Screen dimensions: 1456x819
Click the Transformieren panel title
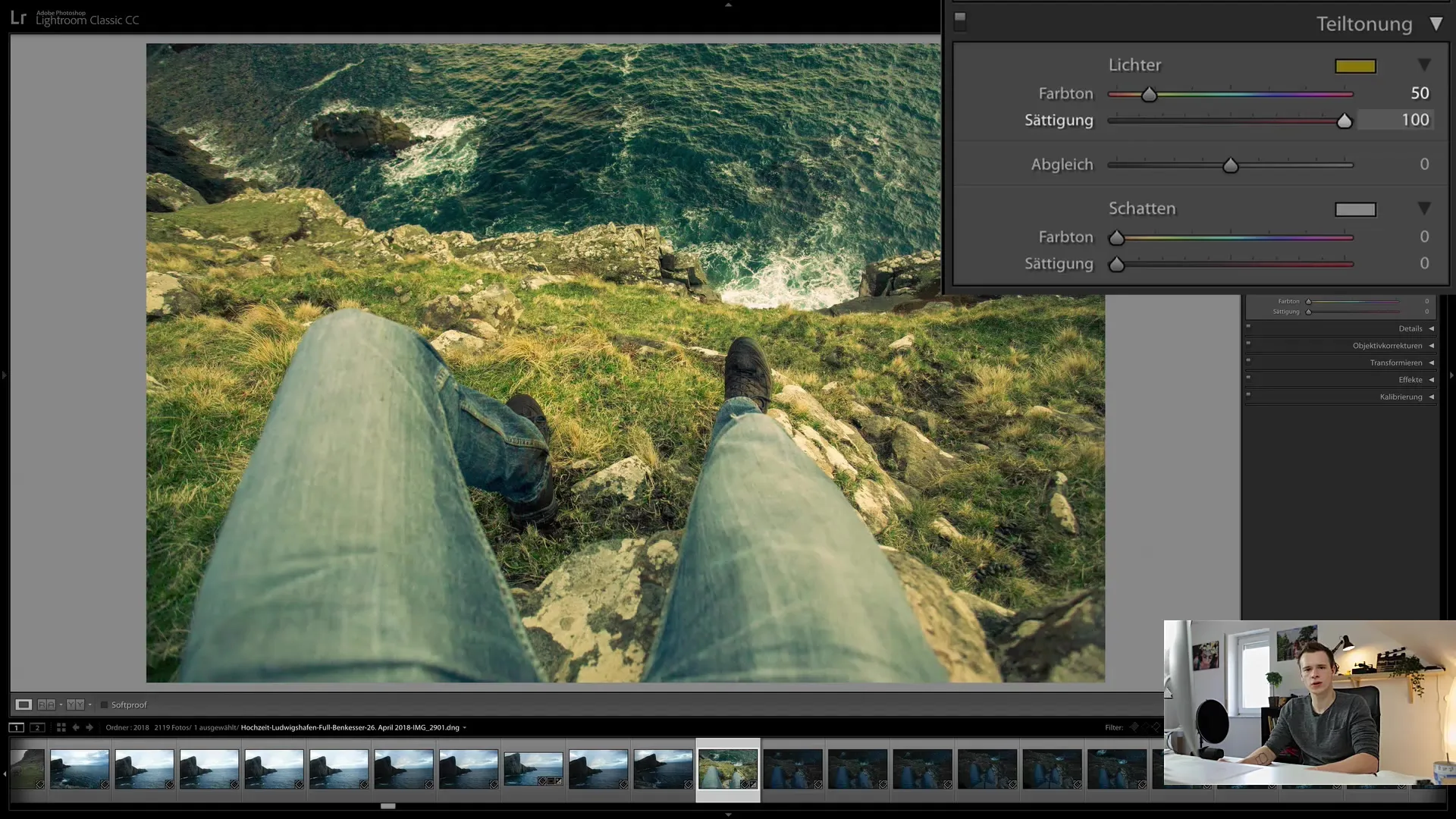[x=1395, y=362]
